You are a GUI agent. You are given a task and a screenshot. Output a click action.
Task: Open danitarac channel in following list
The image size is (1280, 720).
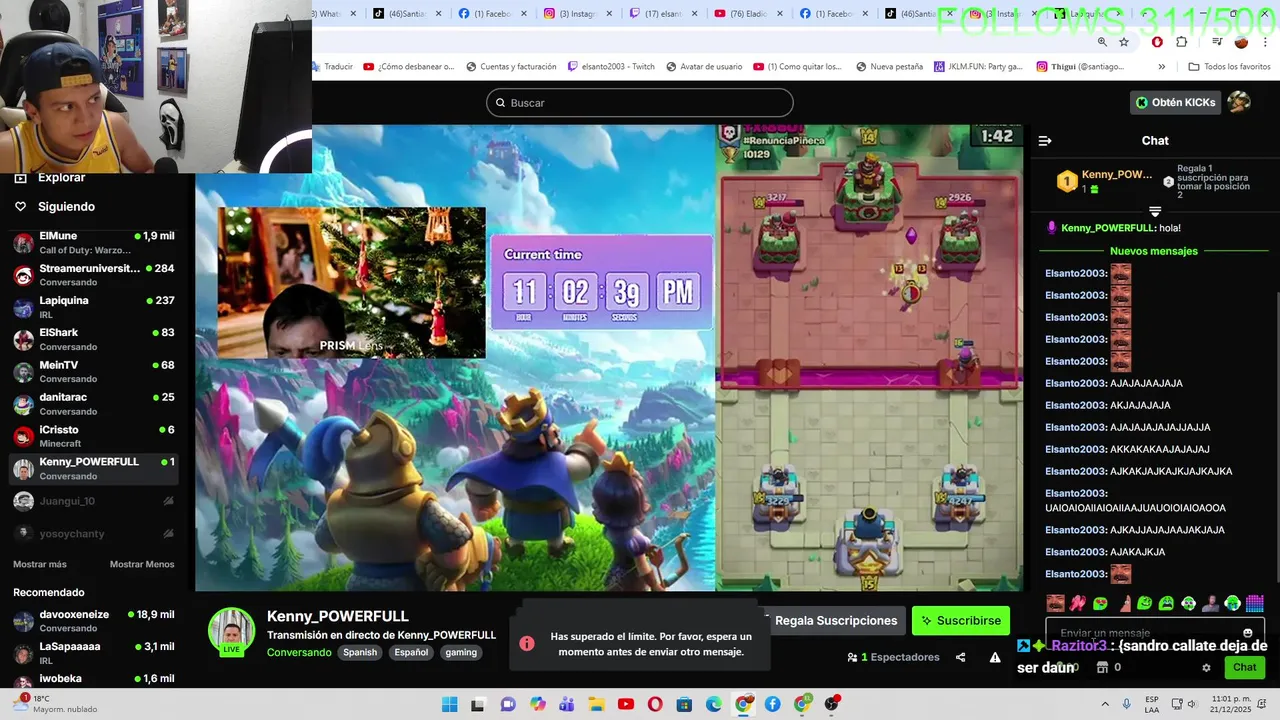(94, 404)
